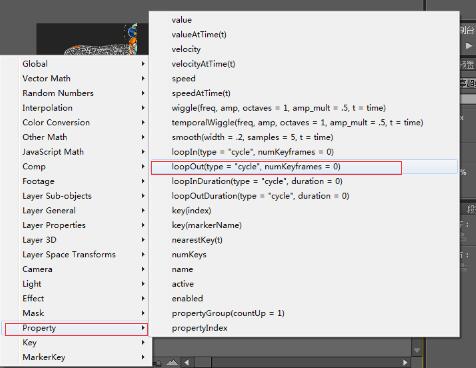
Task: Open the JavaScript Math submenu
Action: point(76,152)
